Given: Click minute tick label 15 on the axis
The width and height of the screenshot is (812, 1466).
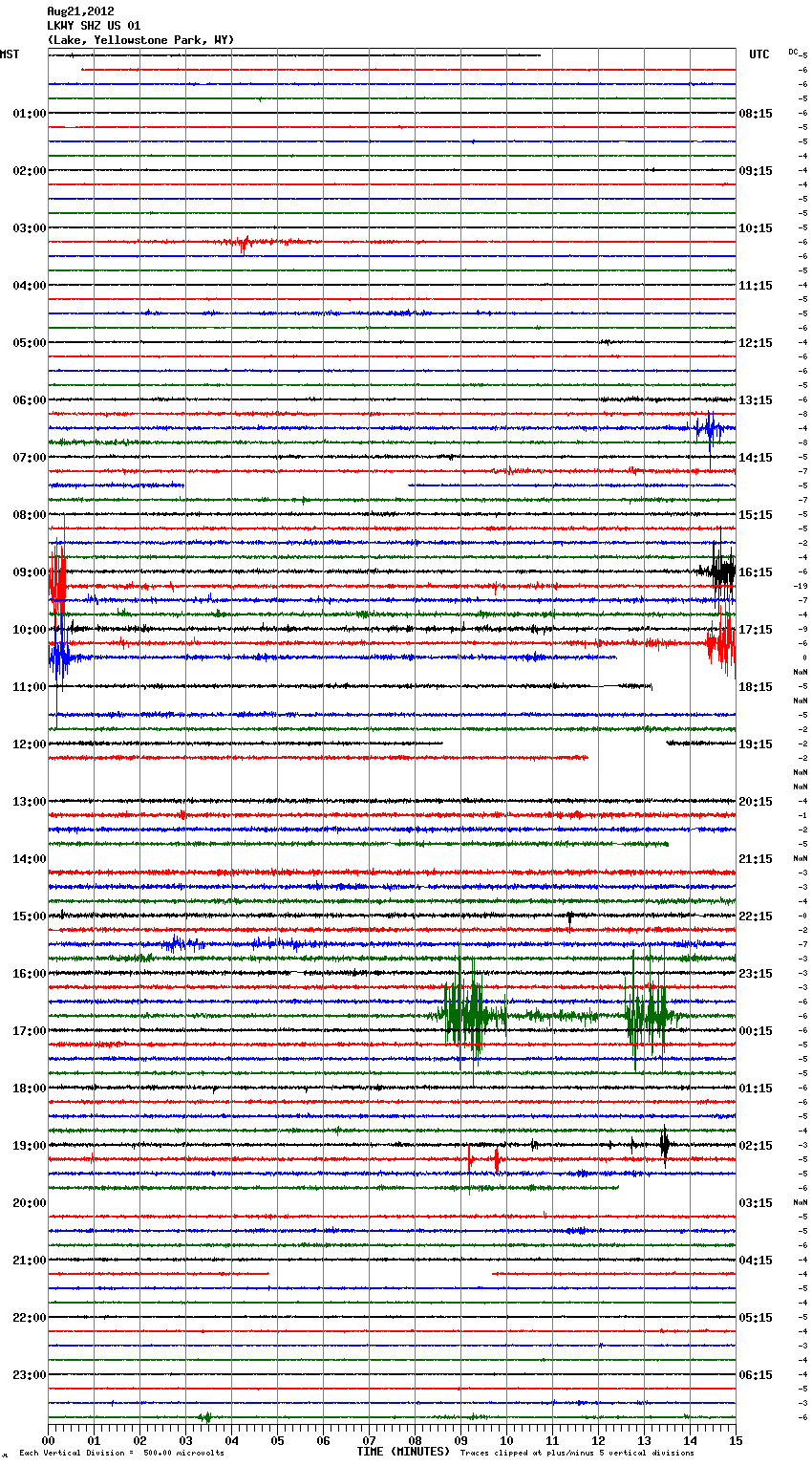Looking at the screenshot, I should (736, 1440).
